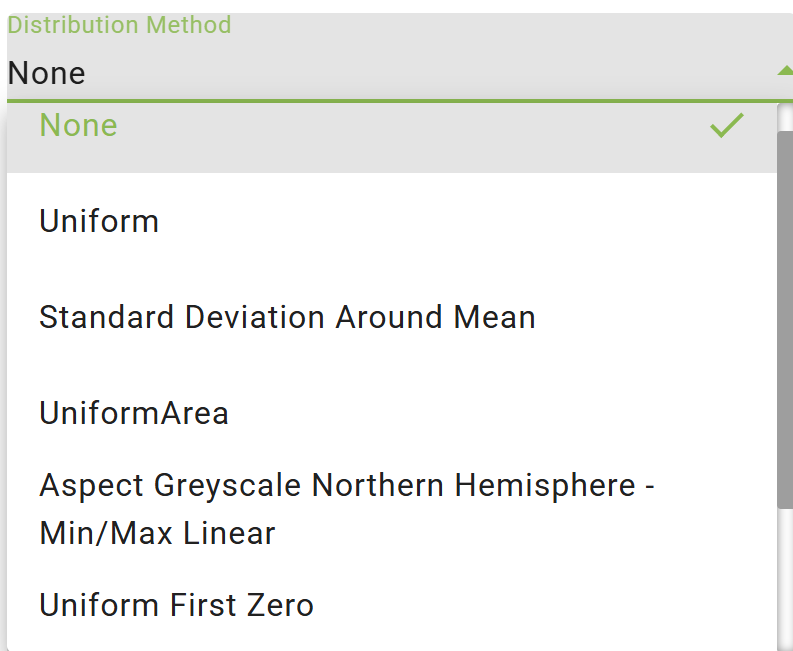Pick the UniformArea distribution entry

[x=134, y=413]
